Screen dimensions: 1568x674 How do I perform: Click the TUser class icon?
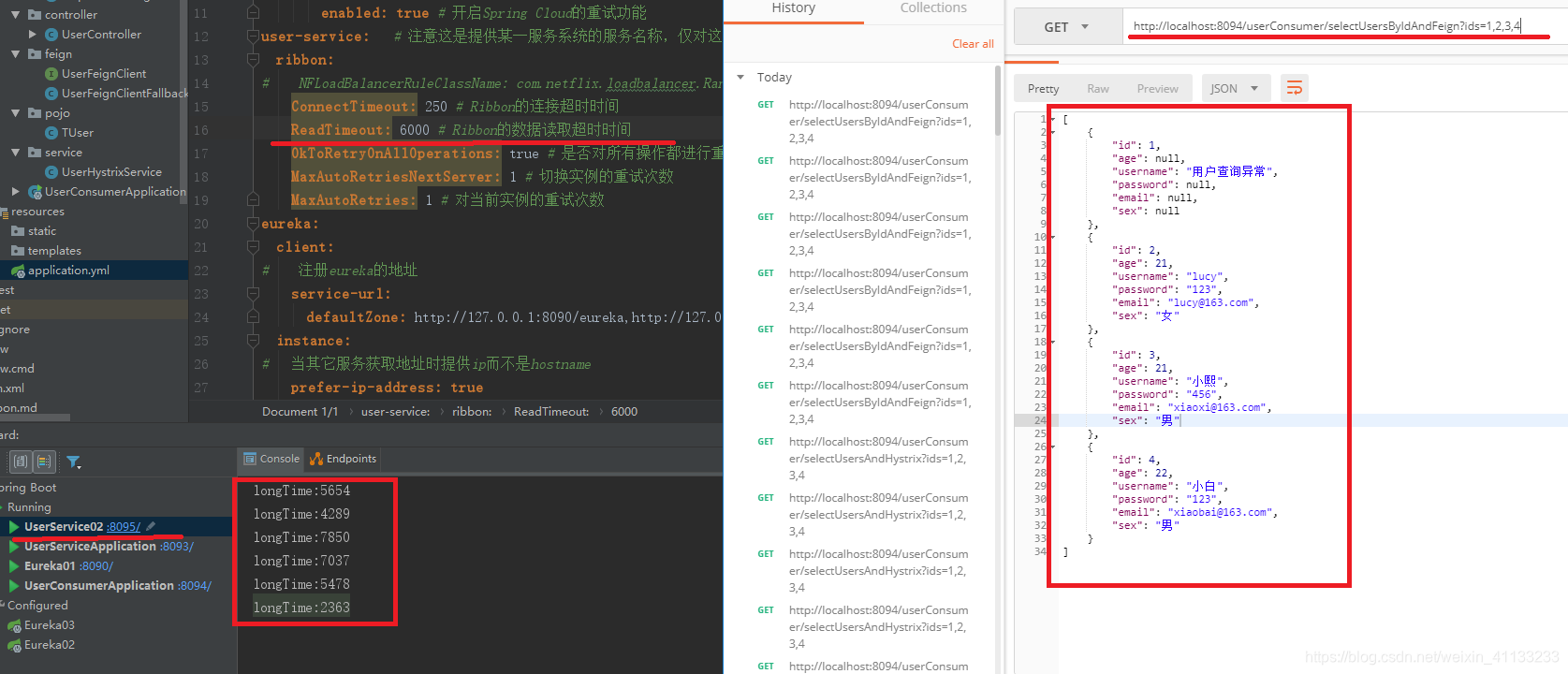[x=51, y=133]
